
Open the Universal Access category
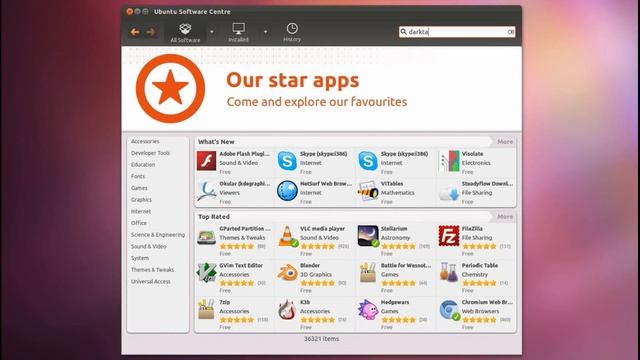coord(151,282)
